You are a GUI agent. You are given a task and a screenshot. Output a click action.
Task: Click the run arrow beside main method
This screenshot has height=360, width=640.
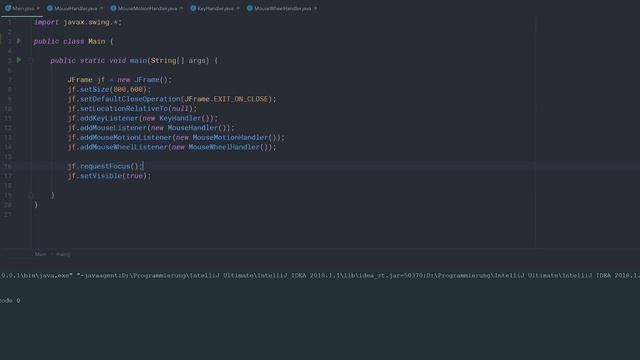(x=19, y=60)
